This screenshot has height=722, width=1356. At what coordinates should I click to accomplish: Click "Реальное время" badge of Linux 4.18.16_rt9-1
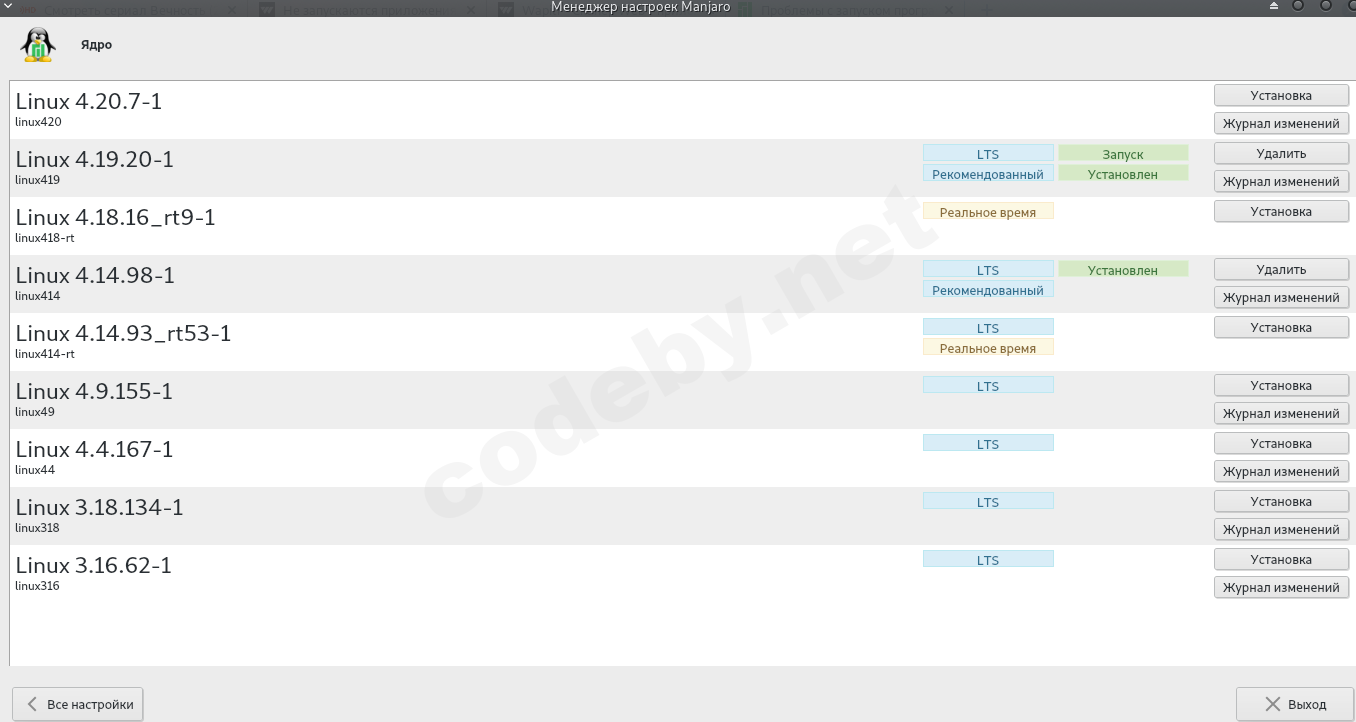pos(988,212)
